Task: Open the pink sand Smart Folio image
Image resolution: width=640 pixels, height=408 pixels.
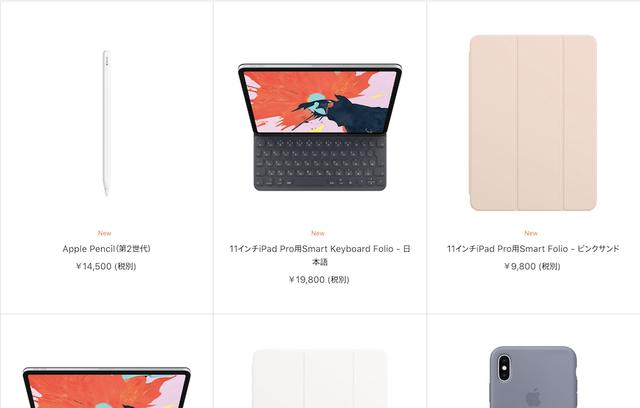Action: coord(533,123)
